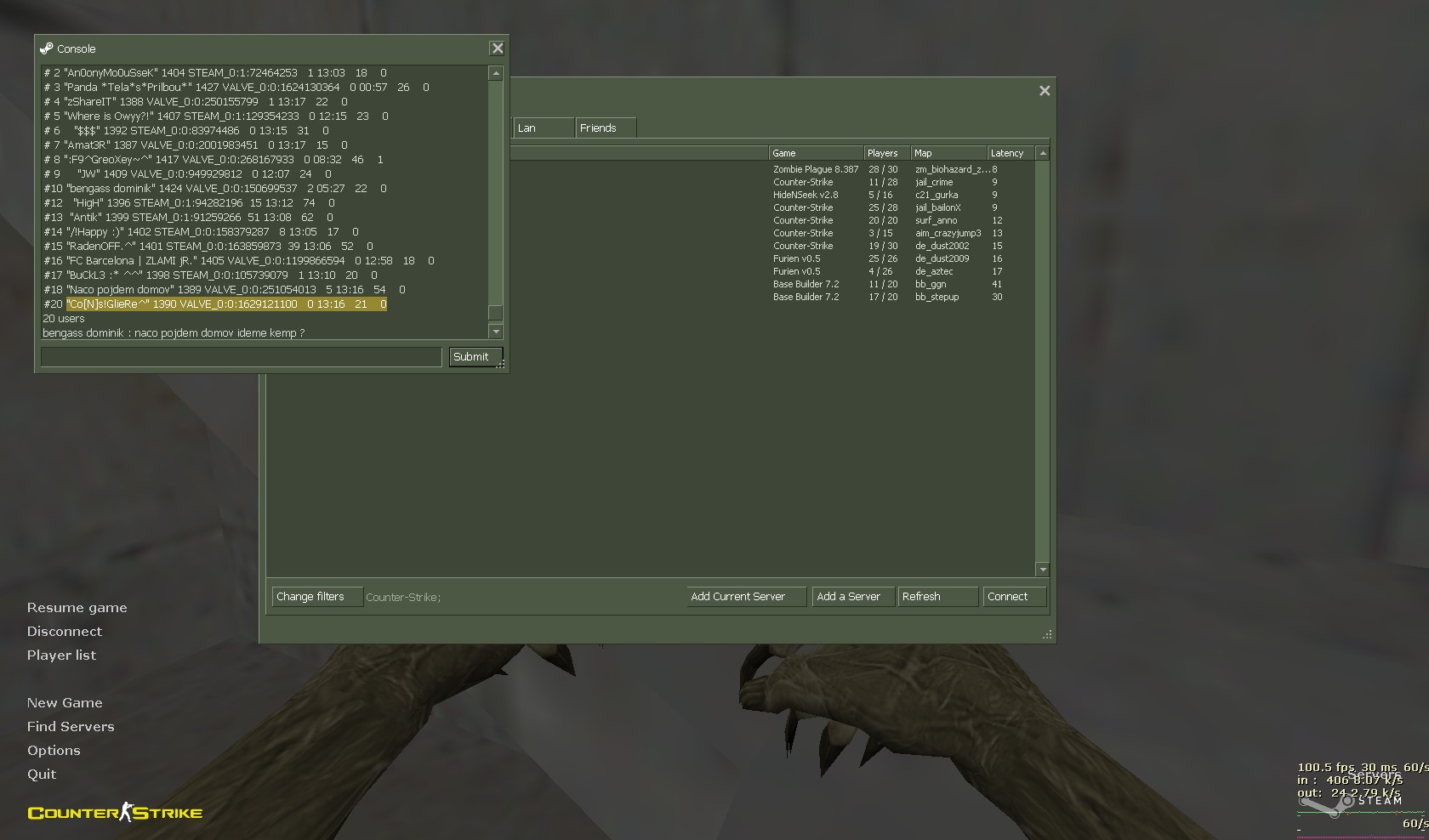This screenshot has height=840, width=1429.
Task: Select New Game in main menu
Action: click(65, 703)
